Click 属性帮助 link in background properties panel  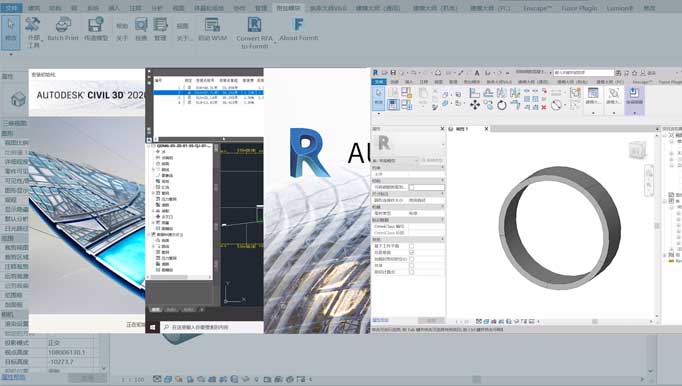(13, 377)
